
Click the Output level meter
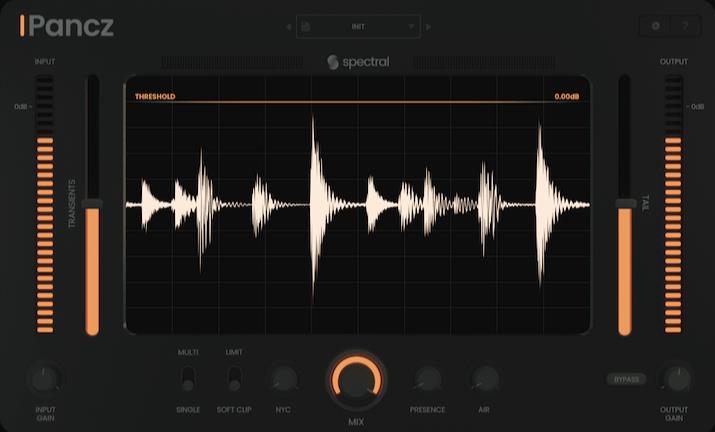click(x=674, y=204)
